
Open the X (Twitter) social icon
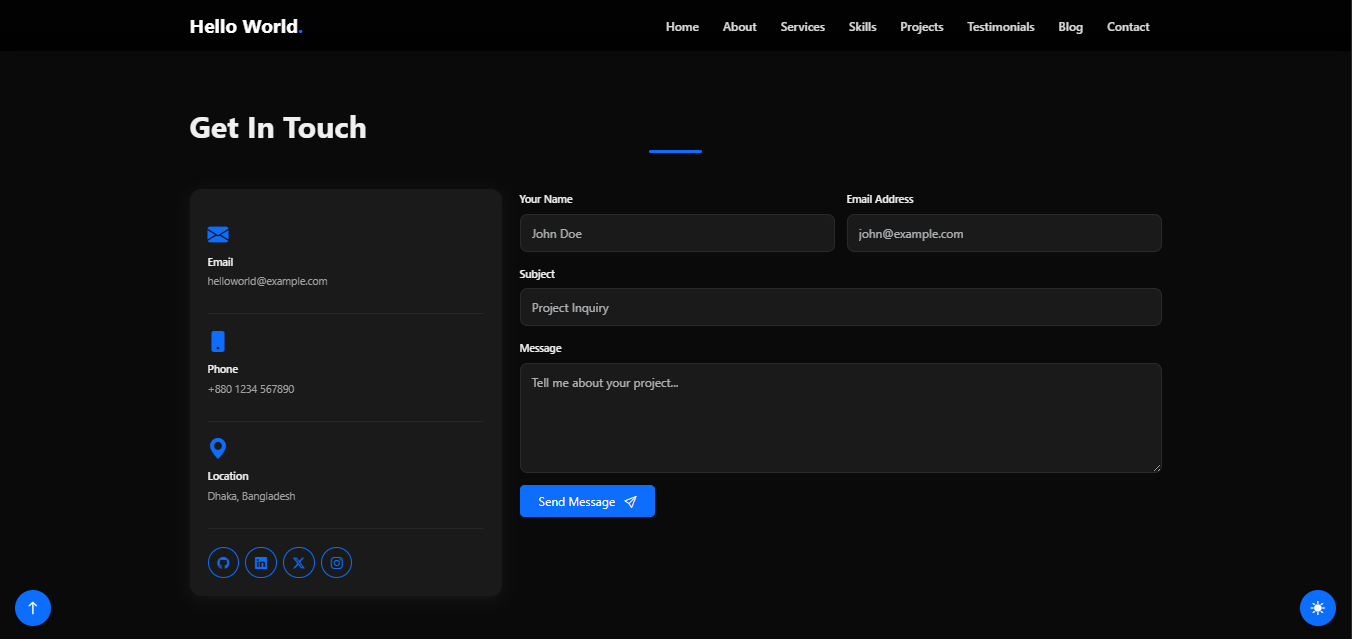tap(299, 563)
